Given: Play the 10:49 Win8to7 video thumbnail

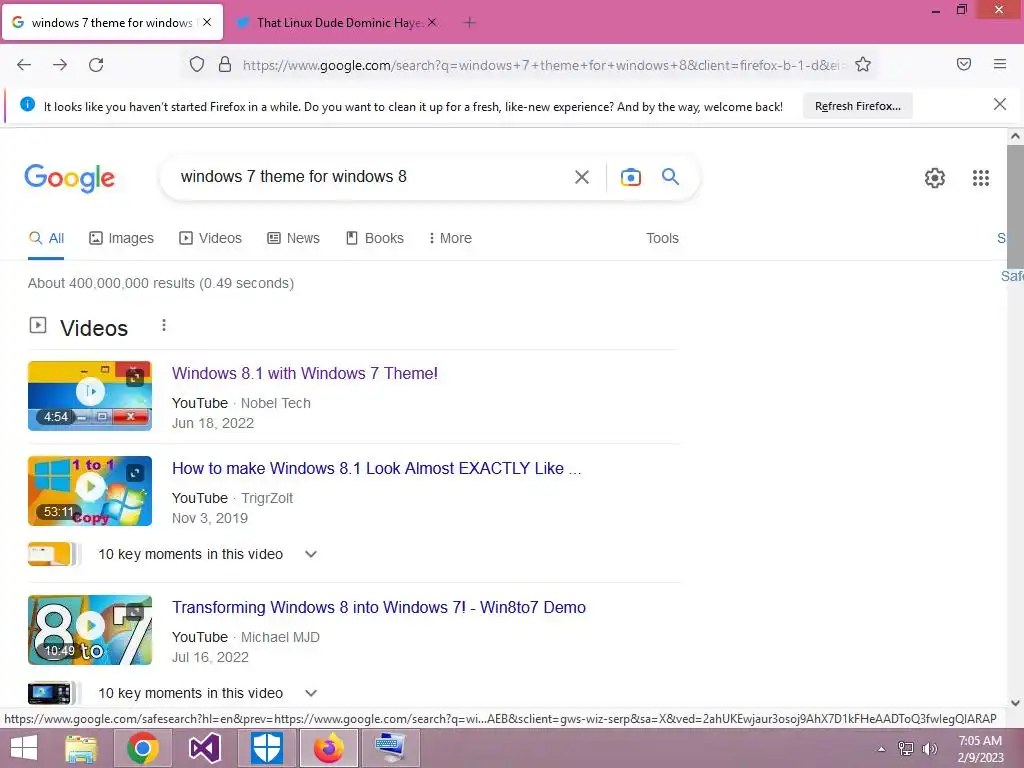Looking at the screenshot, I should [x=90, y=630].
